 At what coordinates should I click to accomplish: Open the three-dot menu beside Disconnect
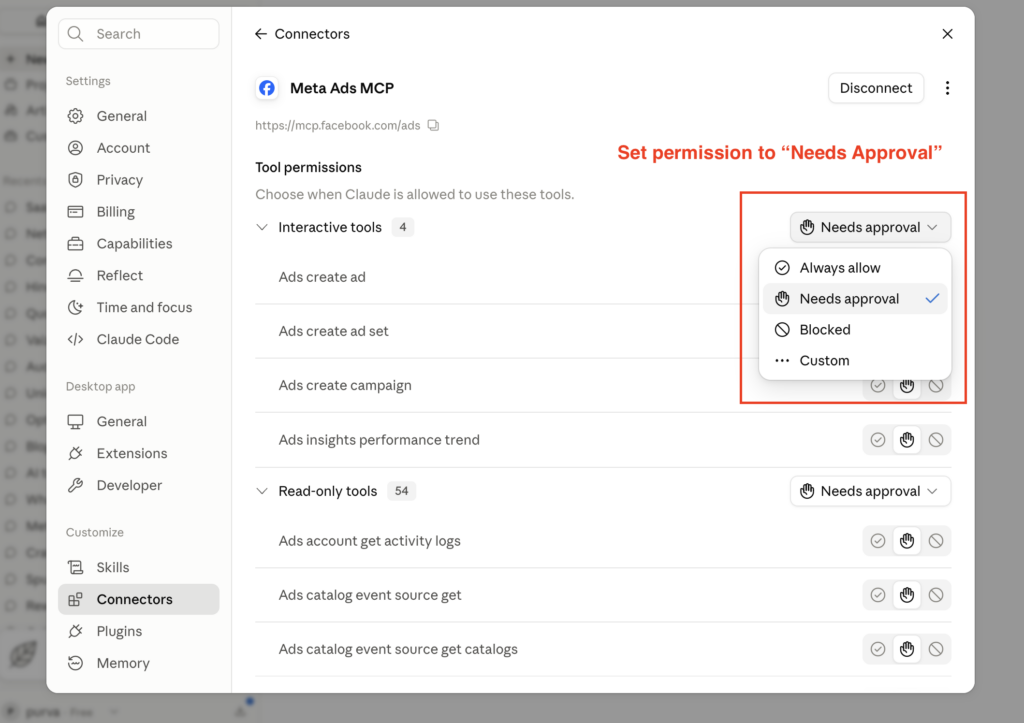coord(947,88)
